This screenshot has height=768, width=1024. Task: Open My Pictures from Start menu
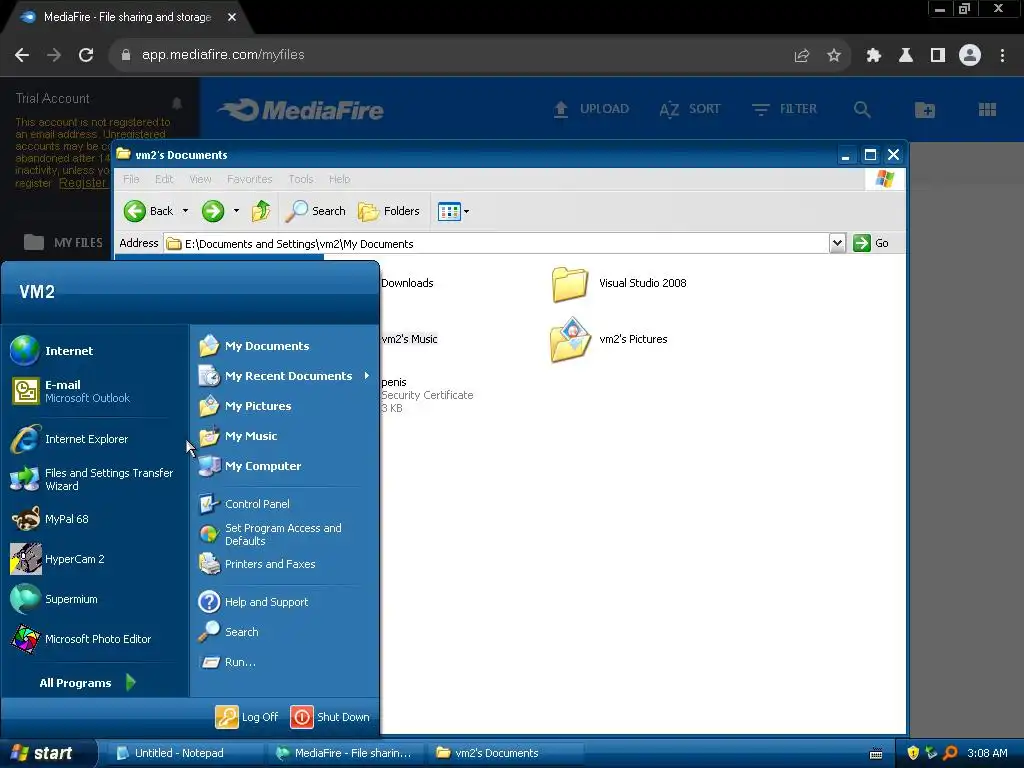pyautogui.click(x=245, y=406)
